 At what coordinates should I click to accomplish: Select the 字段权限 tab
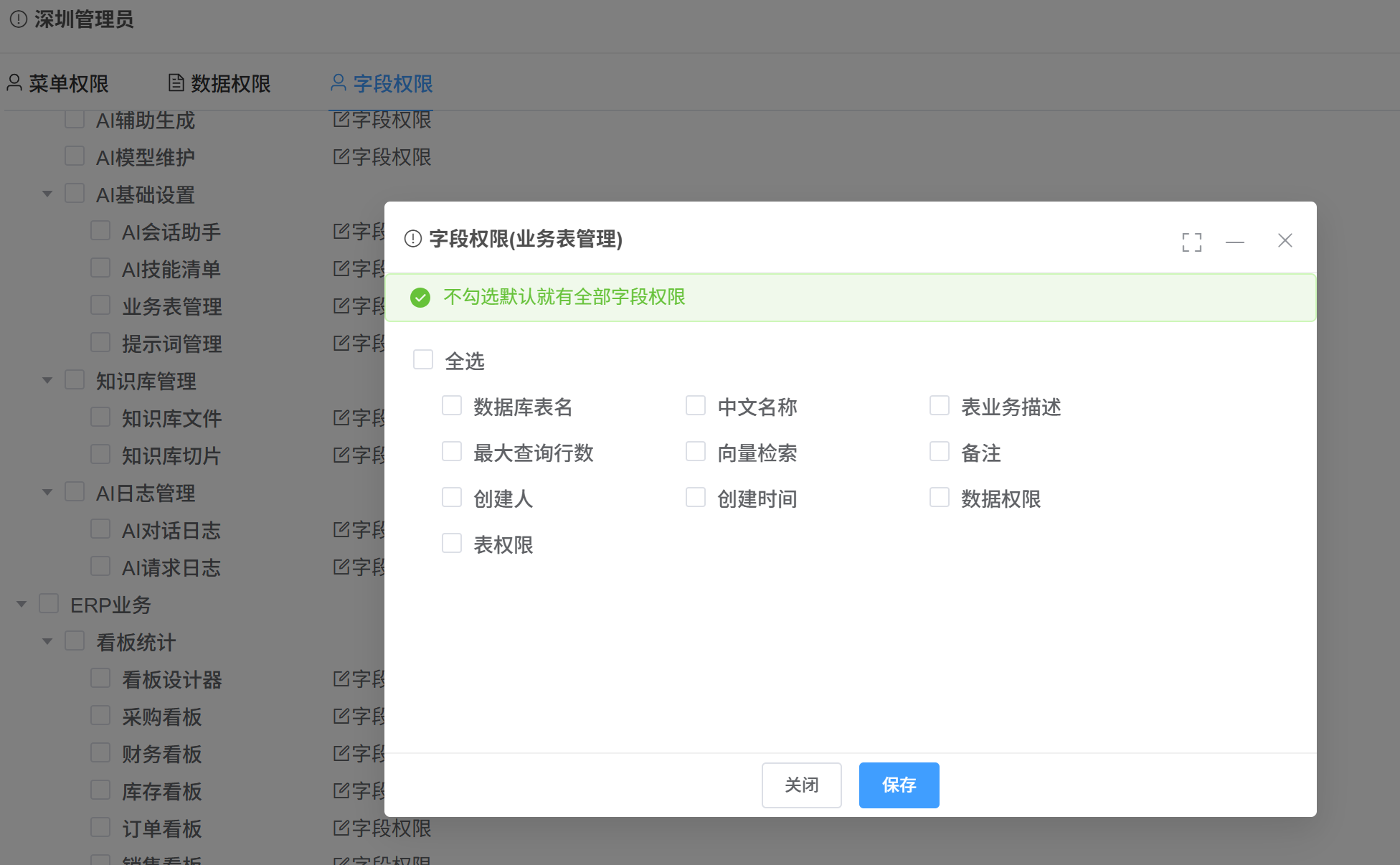(382, 84)
